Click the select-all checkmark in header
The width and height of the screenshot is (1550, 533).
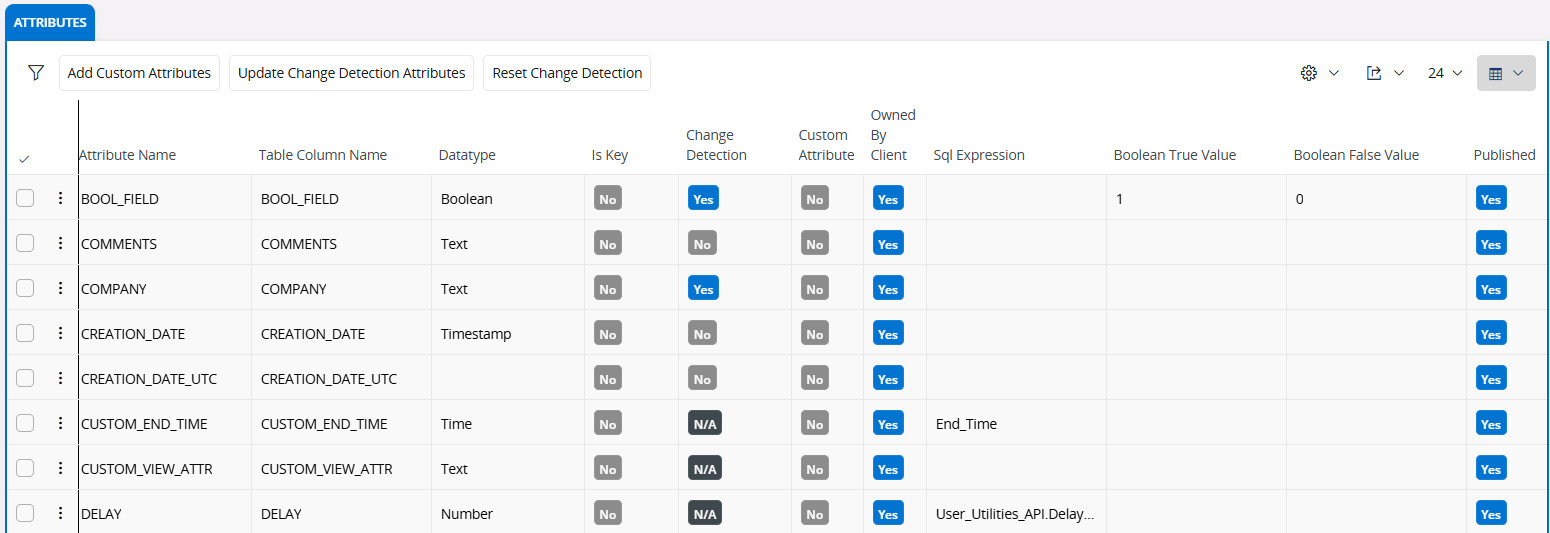[x=24, y=158]
